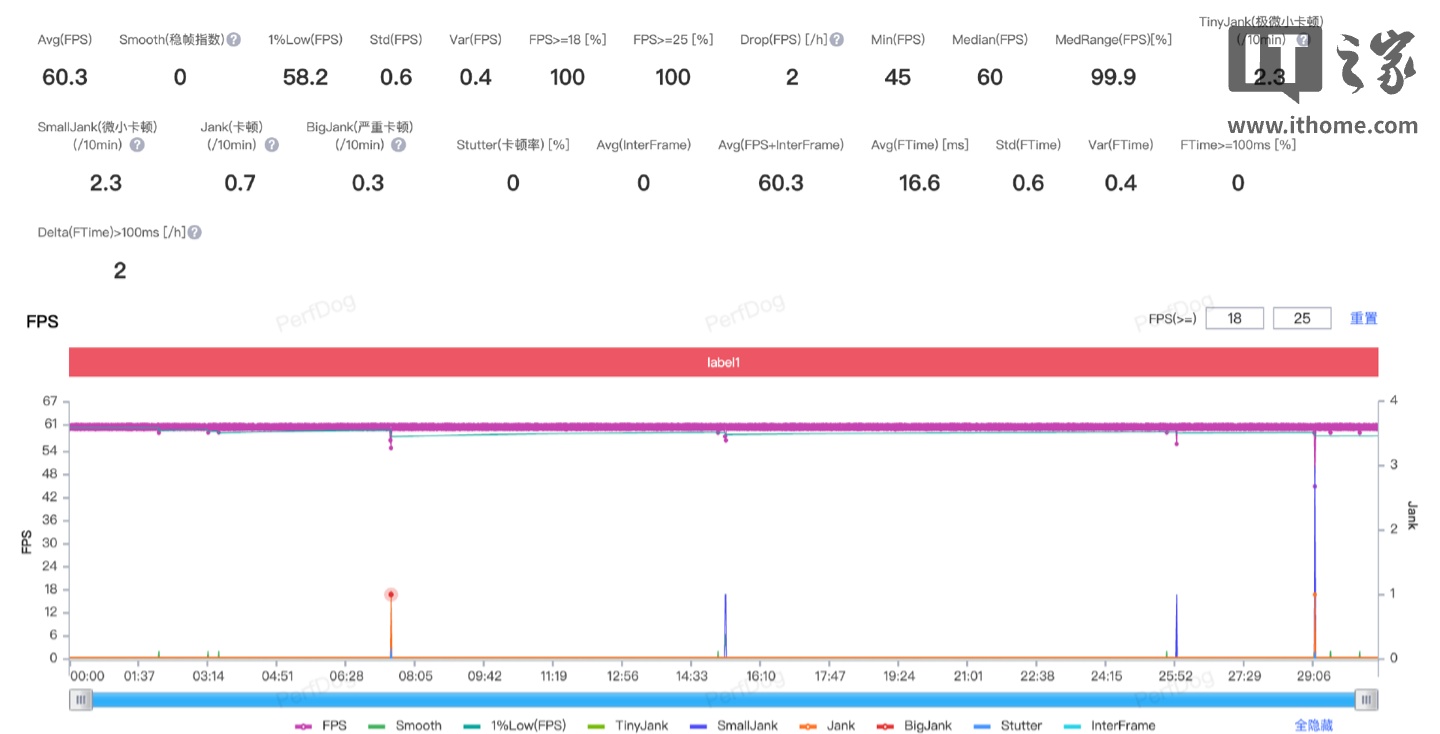Viewport: 1440px width, 734px height.
Task: Toggle Smooth series in chart legend
Action: 405,725
